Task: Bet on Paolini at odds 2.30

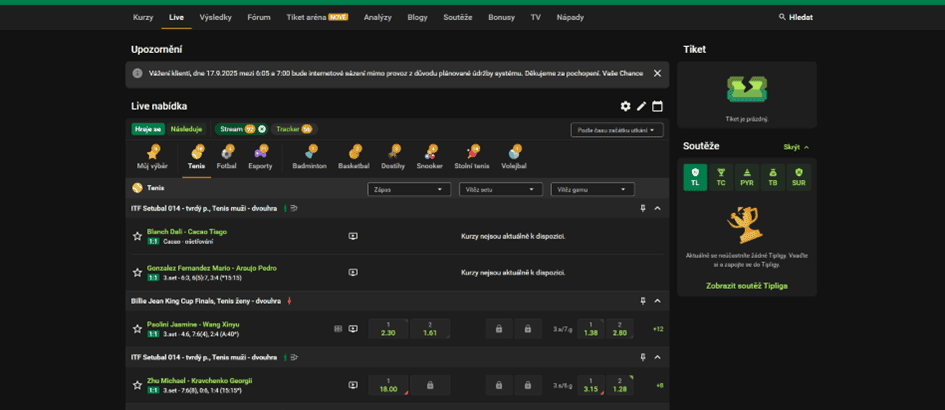Action: click(388, 329)
